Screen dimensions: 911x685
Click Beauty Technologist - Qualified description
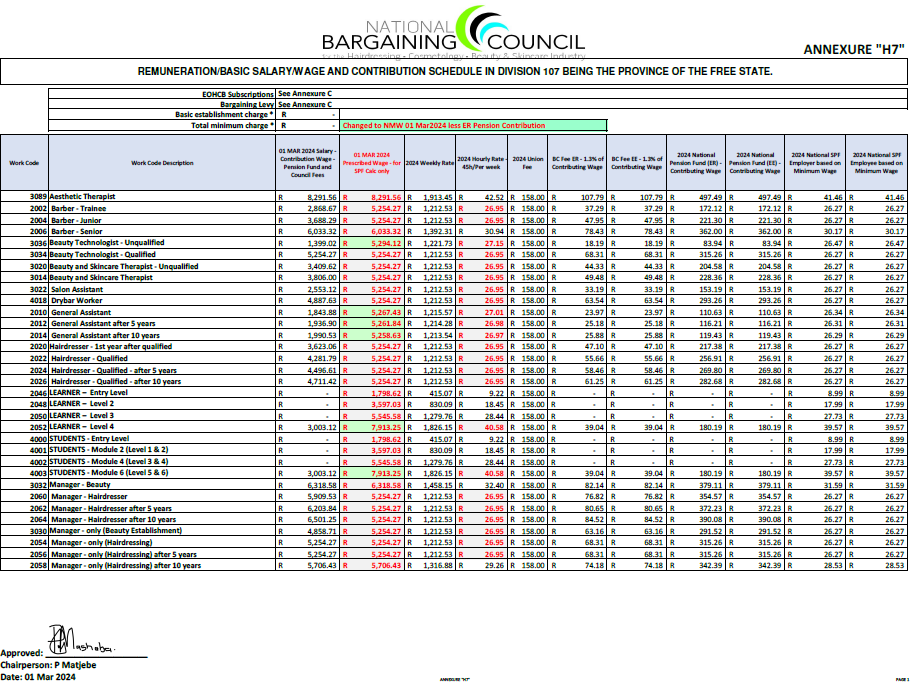click(x=102, y=254)
